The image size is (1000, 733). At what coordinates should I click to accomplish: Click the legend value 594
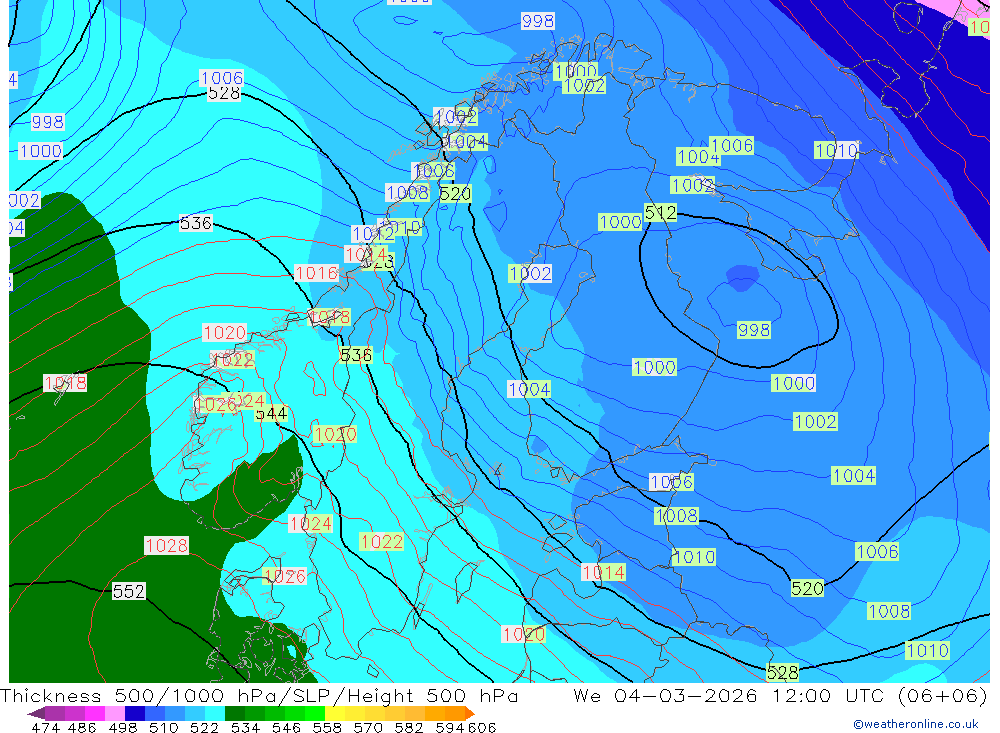click(450, 727)
